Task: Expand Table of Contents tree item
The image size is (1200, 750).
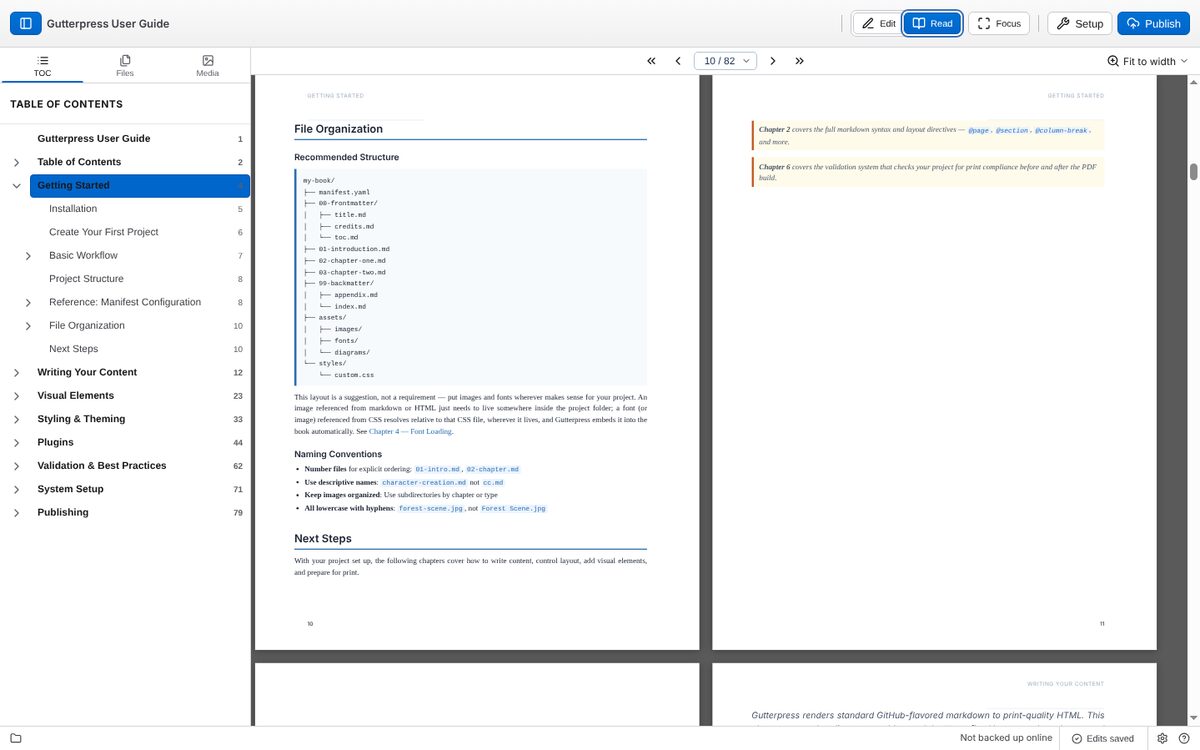Action: pyautogui.click(x=16, y=162)
